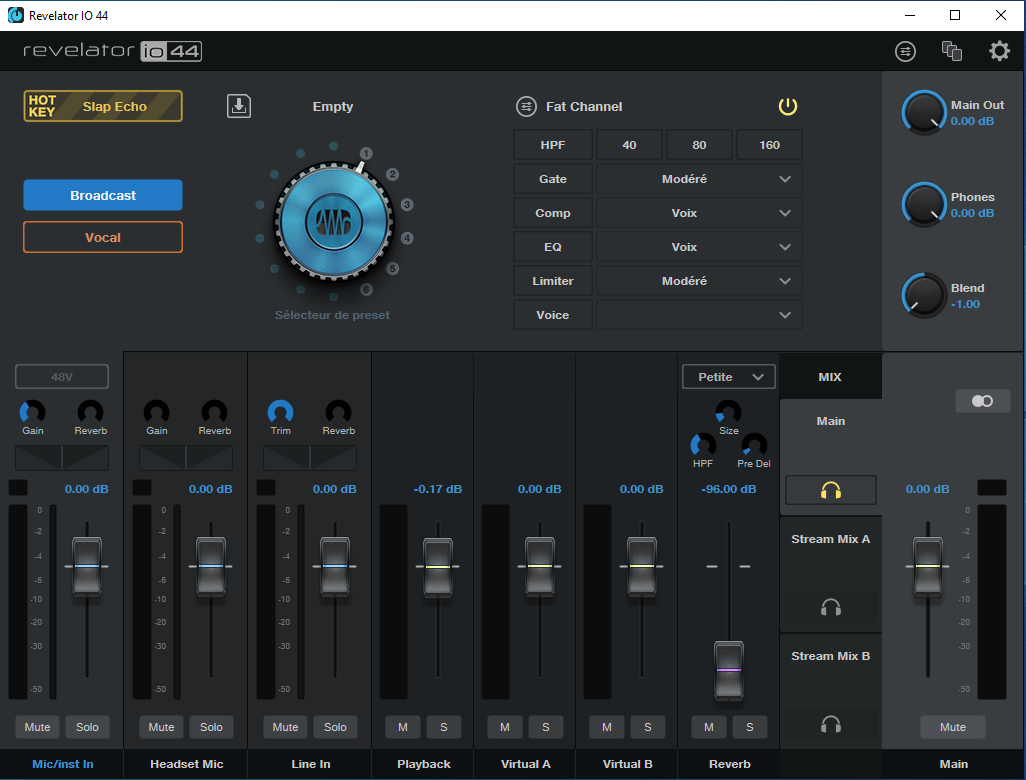Toggle the stereo link switch above Main
The width and height of the screenshot is (1026, 780).
pyautogui.click(x=982, y=401)
